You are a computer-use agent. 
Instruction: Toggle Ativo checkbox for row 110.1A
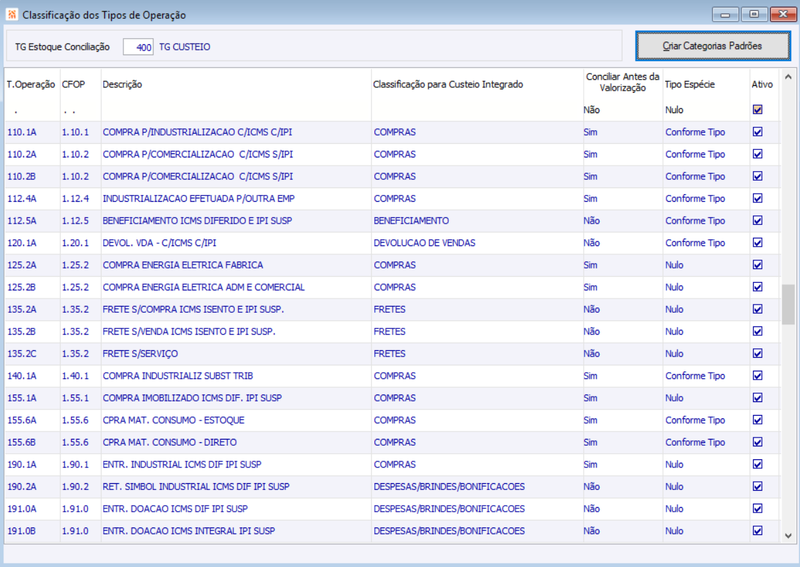tap(758, 132)
